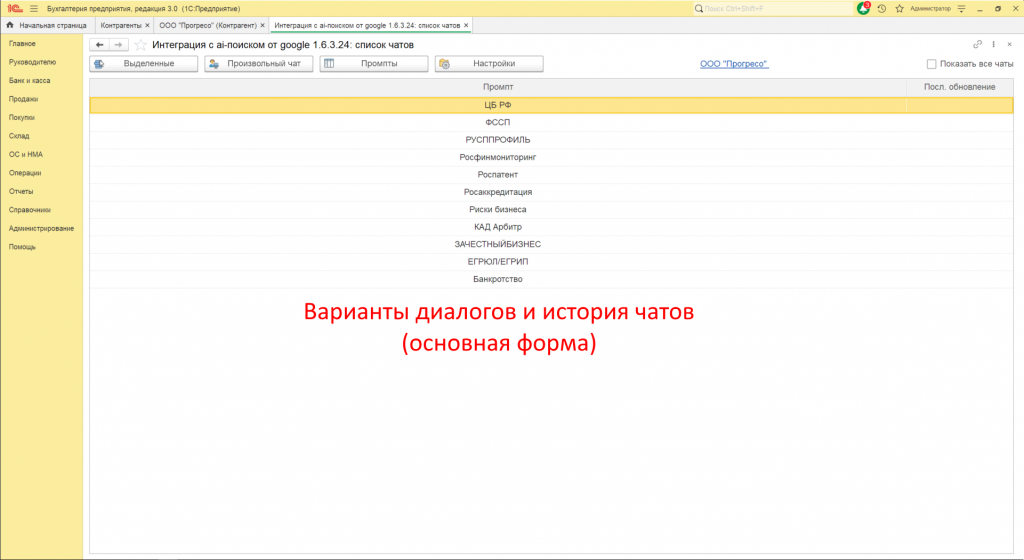Image resolution: width=1024 pixels, height=560 pixels.
Task: Click the global search field
Action: tap(773, 8)
